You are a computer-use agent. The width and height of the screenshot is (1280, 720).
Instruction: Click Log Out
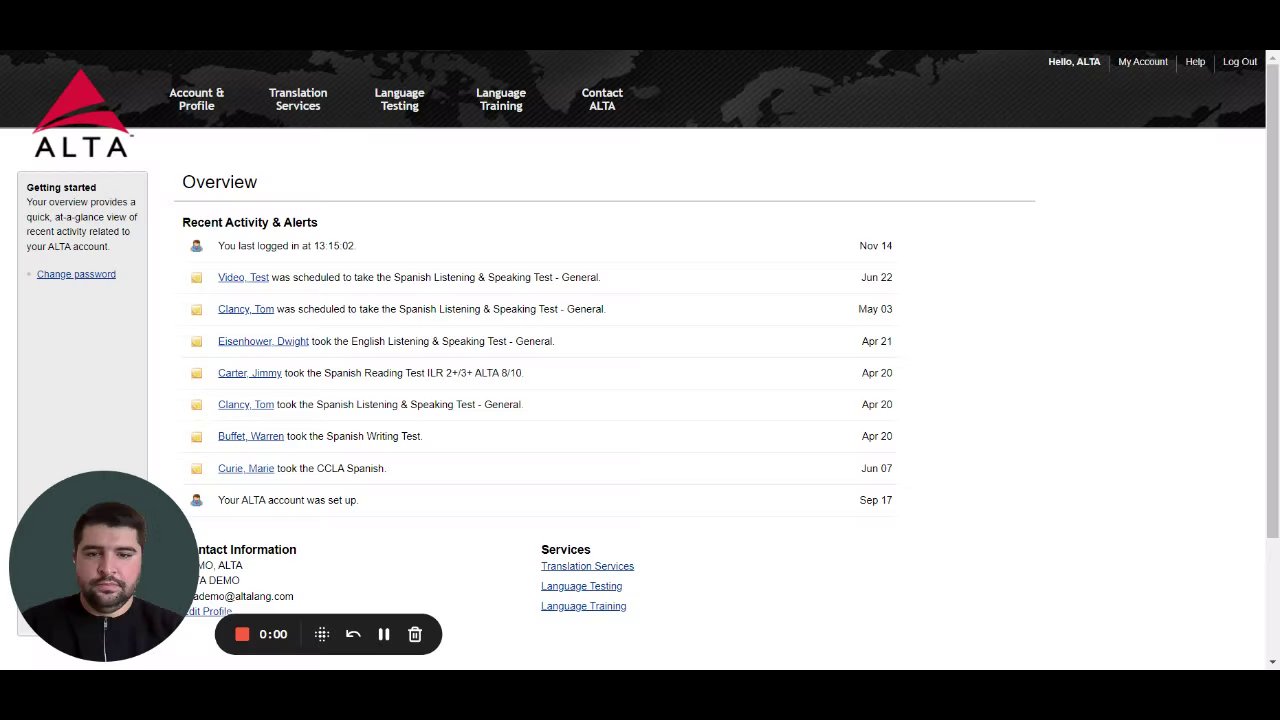(1240, 62)
